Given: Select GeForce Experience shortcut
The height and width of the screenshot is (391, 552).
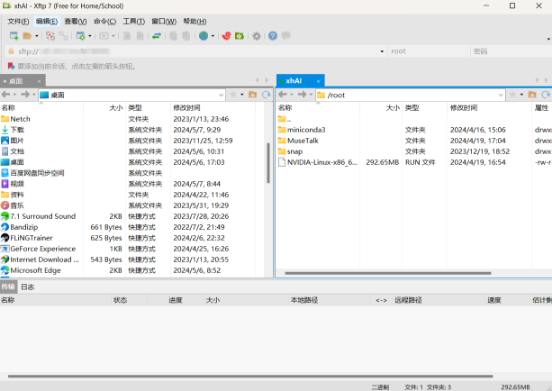Looking at the screenshot, I should coord(39,249).
